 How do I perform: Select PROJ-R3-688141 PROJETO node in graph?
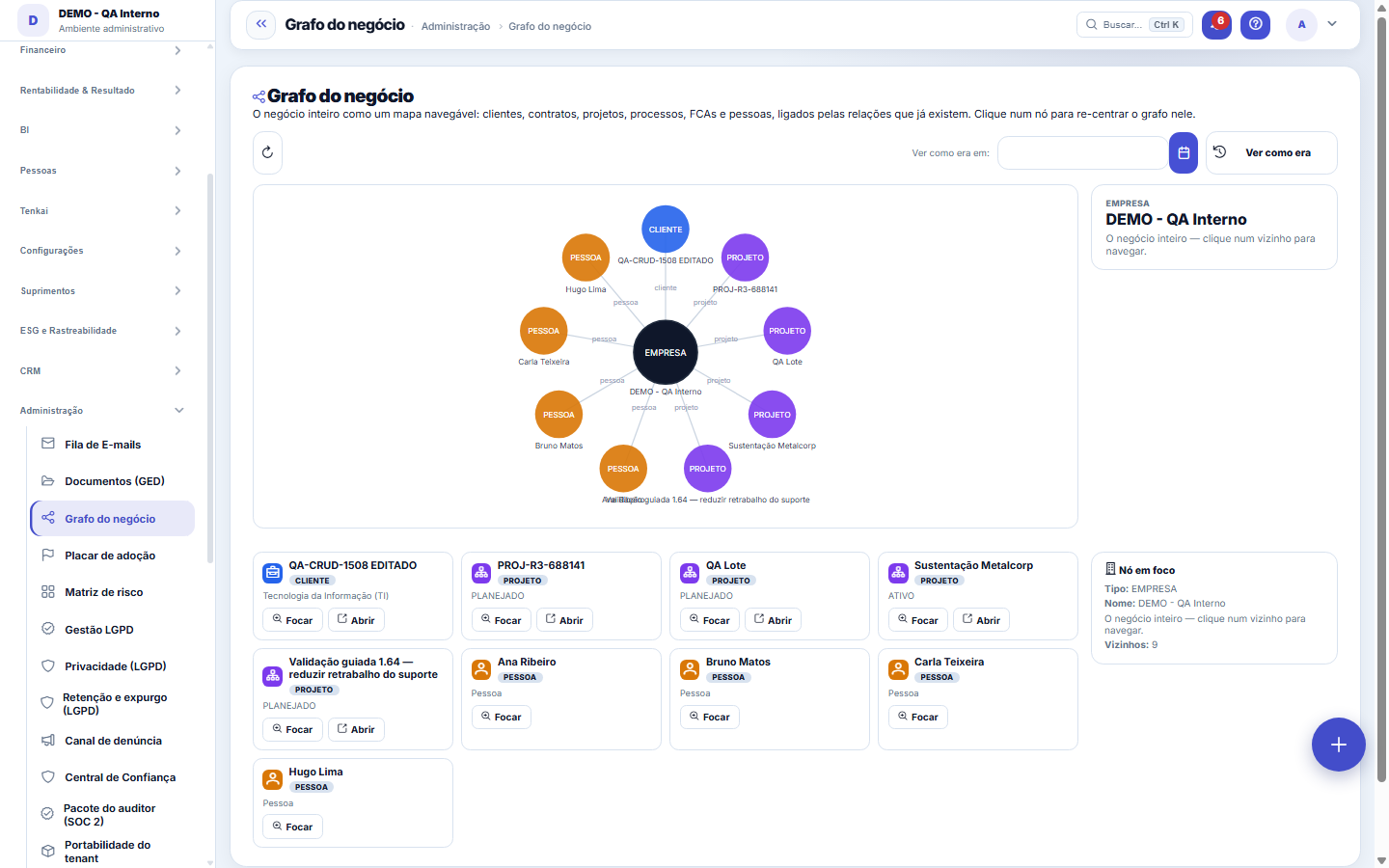tap(745, 258)
